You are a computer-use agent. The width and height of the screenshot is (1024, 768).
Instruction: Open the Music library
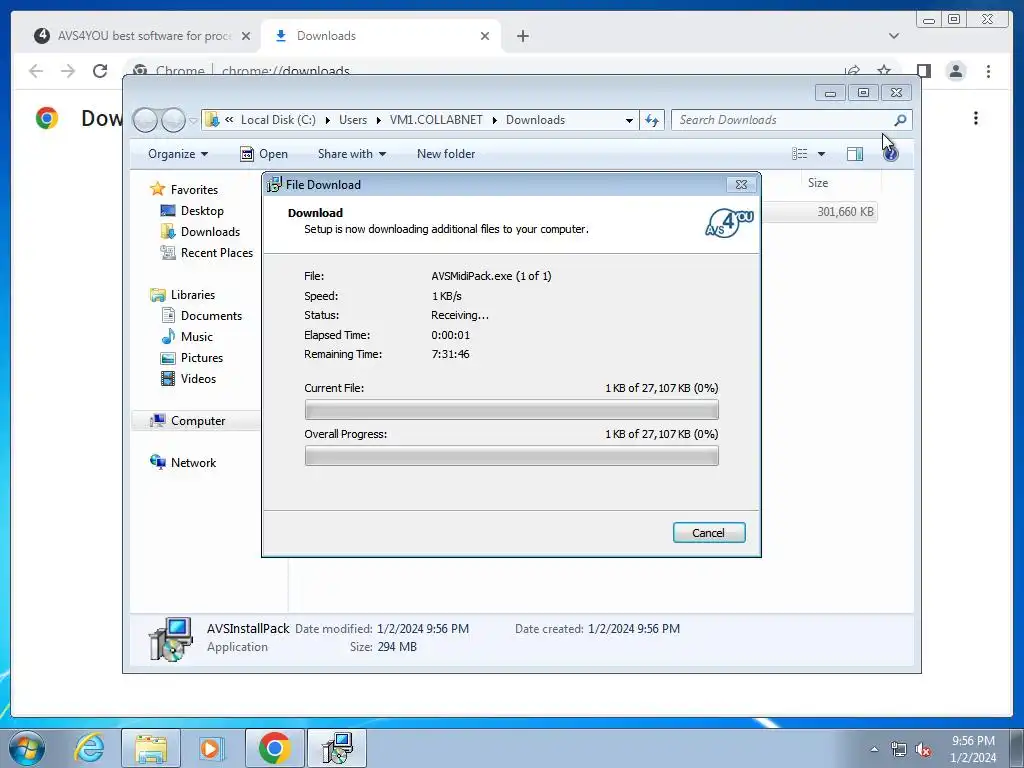(x=197, y=336)
